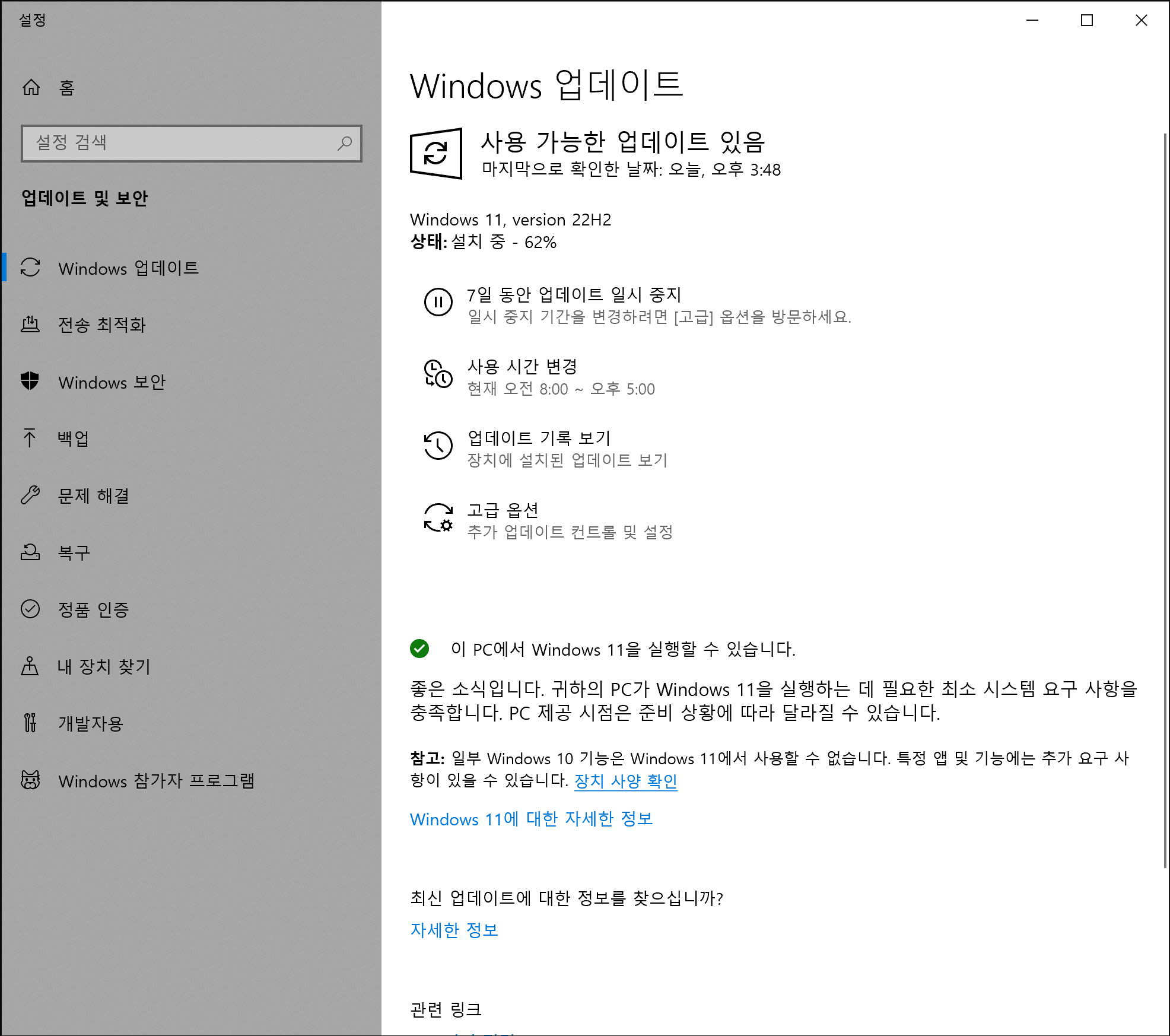Click the Home icon in sidebar

pos(31,88)
